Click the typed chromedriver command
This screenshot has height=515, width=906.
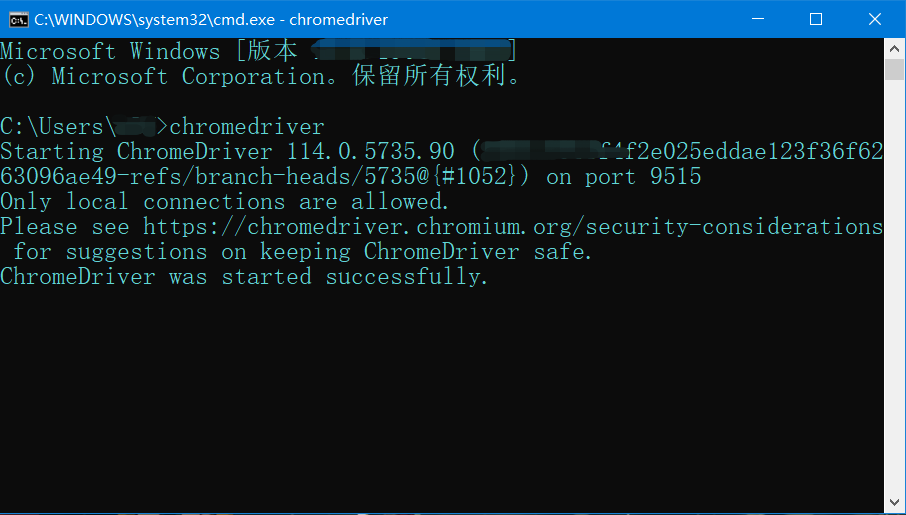click(x=247, y=127)
